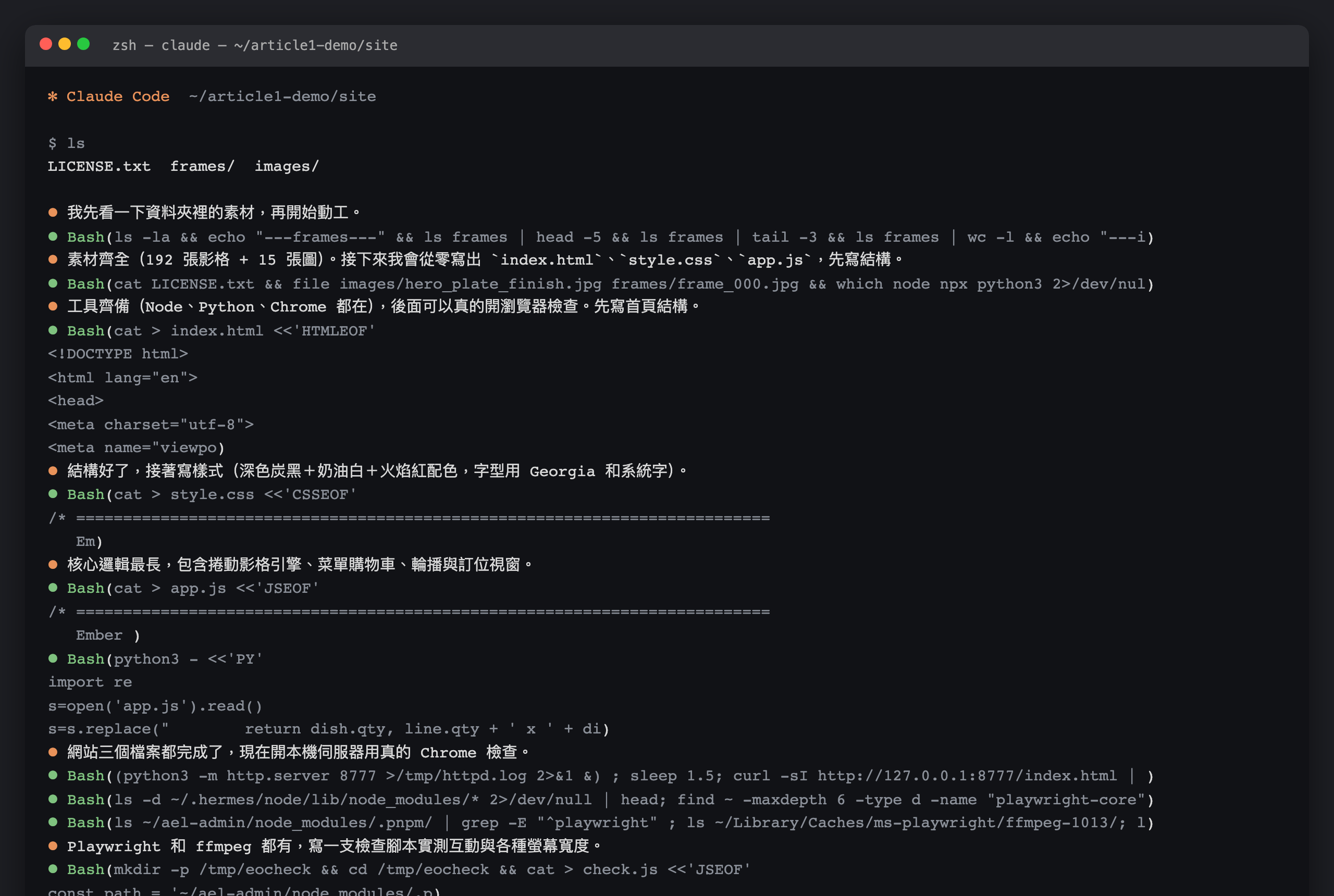Click the '<head>' line in the HTML output
This screenshot has width=1334, height=896.
coord(76,401)
